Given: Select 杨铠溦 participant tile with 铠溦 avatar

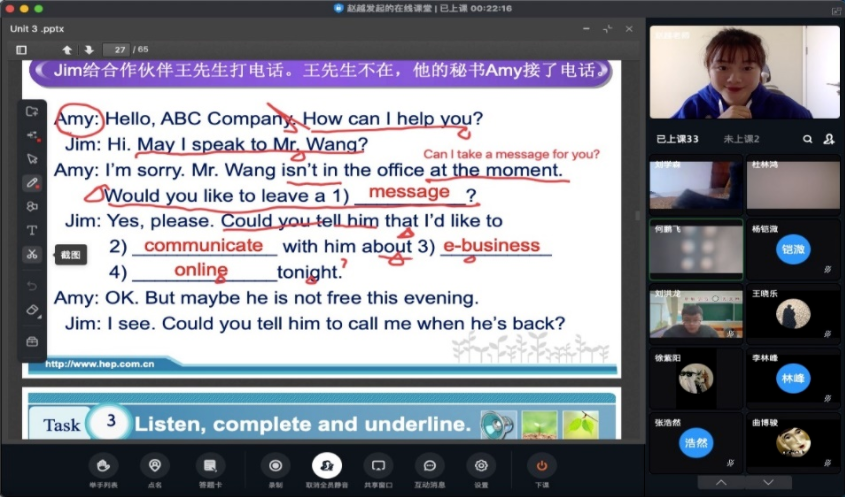Looking at the screenshot, I should point(793,249).
